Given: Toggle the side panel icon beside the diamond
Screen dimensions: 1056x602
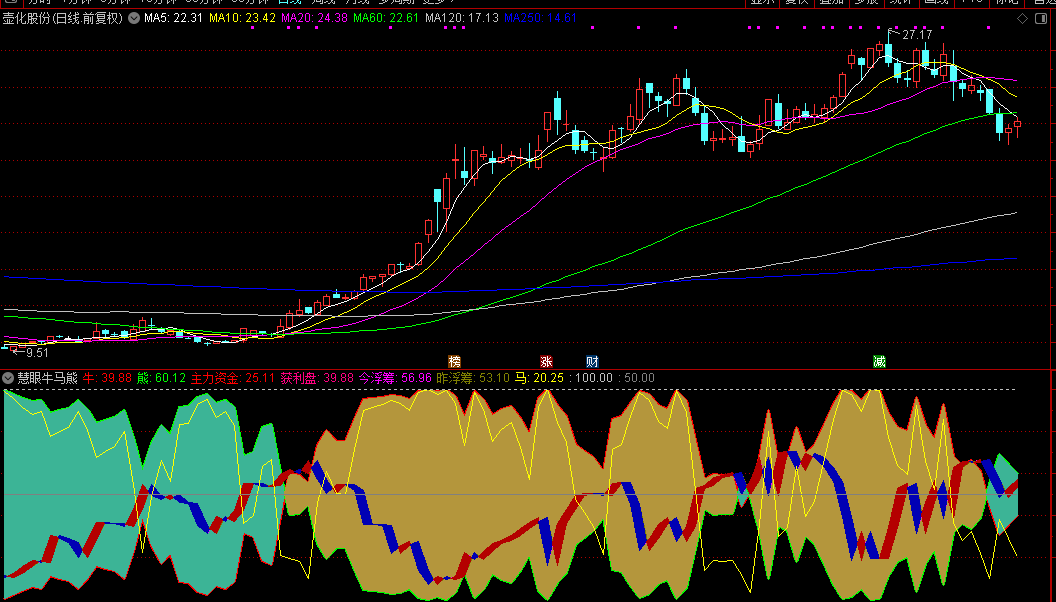Looking at the screenshot, I should point(1041,19).
